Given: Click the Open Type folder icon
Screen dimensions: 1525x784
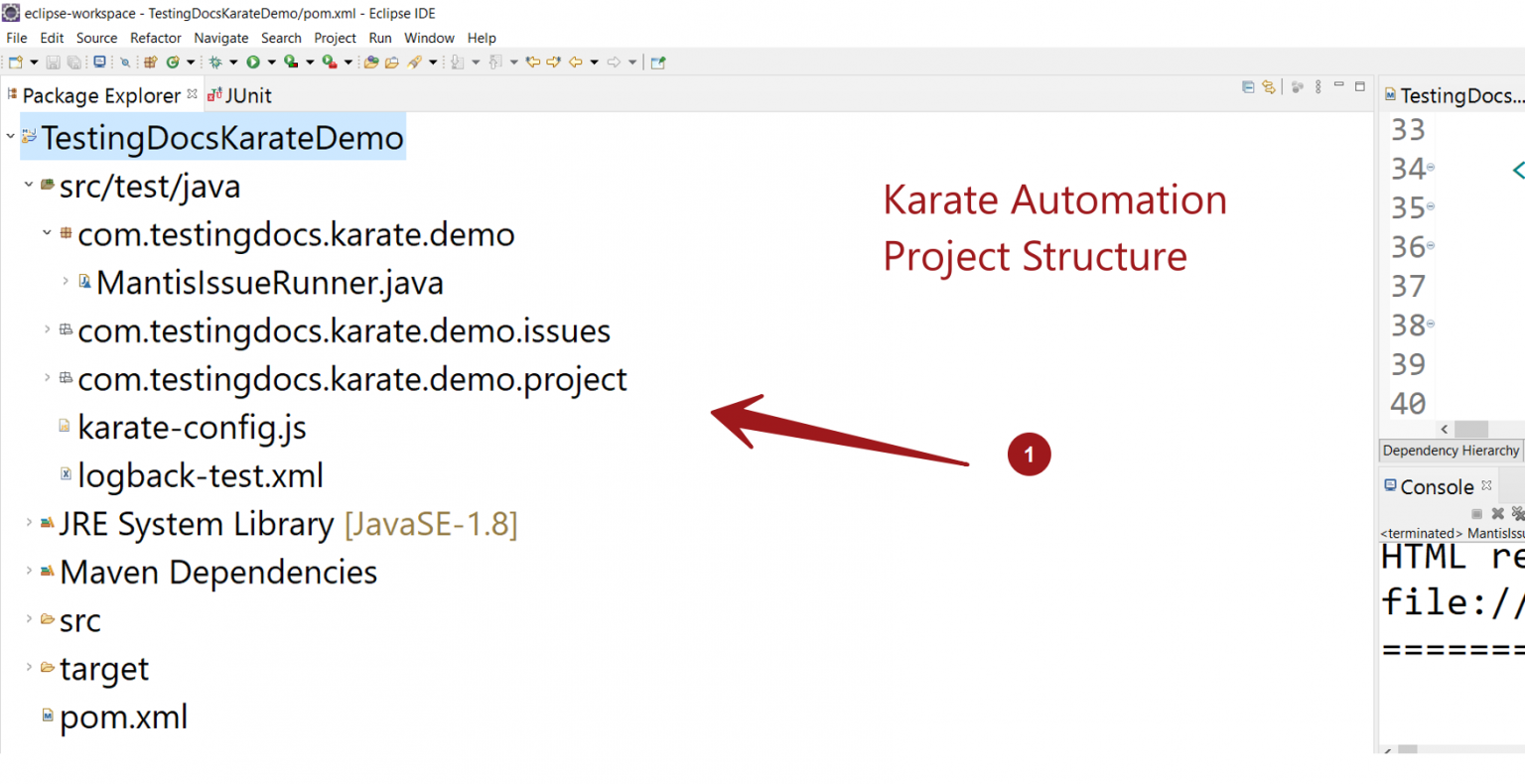Looking at the screenshot, I should (371, 63).
